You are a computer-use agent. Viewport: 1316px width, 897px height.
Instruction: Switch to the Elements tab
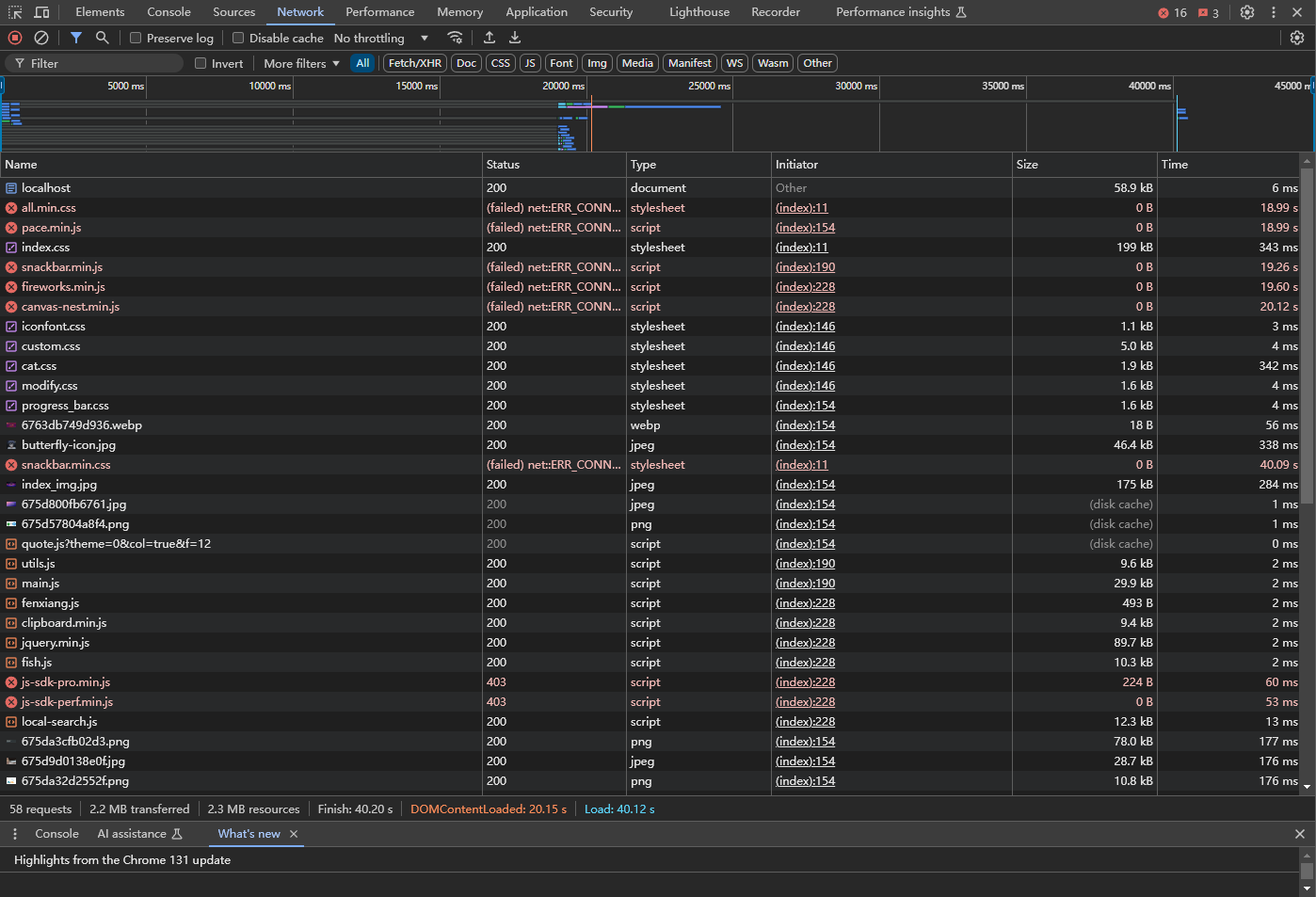[x=100, y=12]
